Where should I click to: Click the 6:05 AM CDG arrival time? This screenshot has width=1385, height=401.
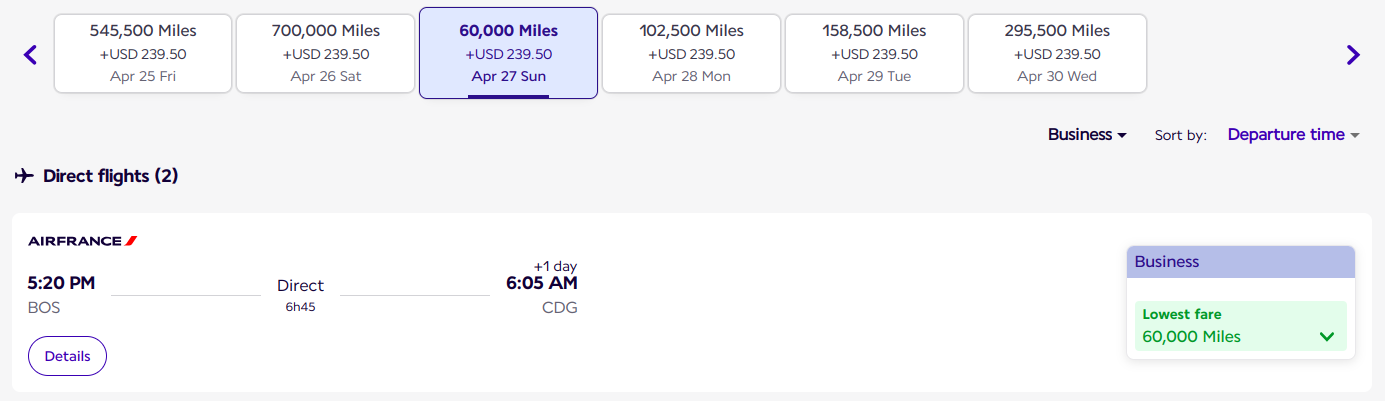(x=542, y=283)
